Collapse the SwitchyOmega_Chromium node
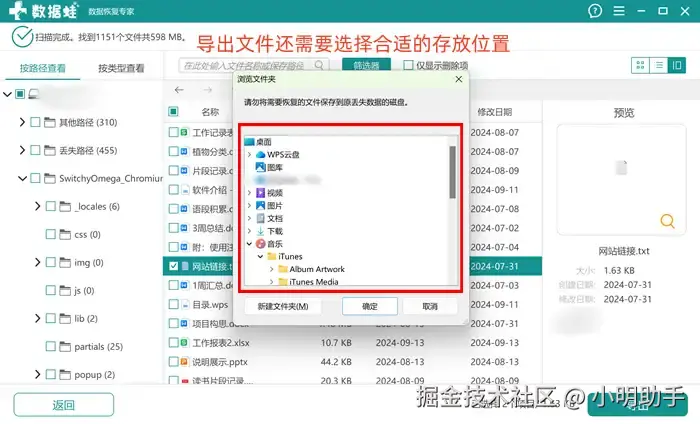This screenshot has height=424, width=700. coord(22,179)
